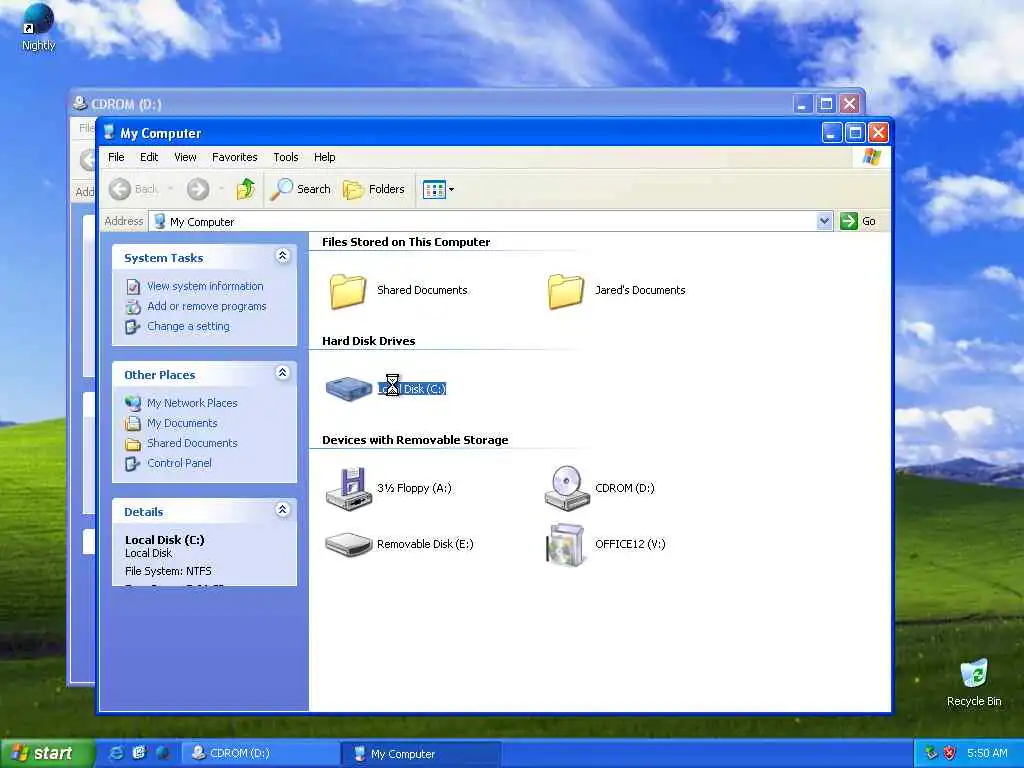Open Shared Documents link in Other Places
1024x768 pixels.
click(x=192, y=443)
